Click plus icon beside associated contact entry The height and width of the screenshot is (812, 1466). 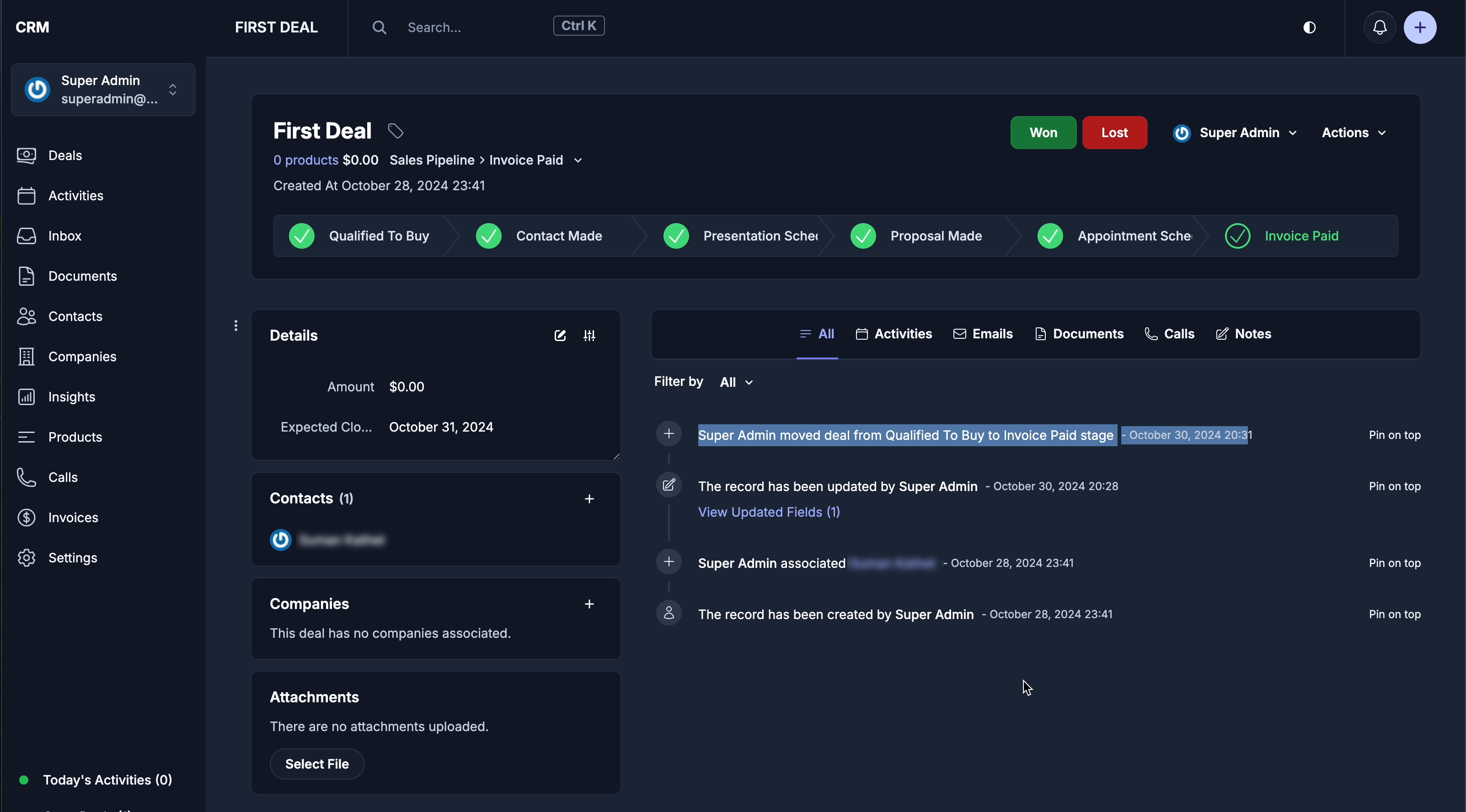click(669, 562)
